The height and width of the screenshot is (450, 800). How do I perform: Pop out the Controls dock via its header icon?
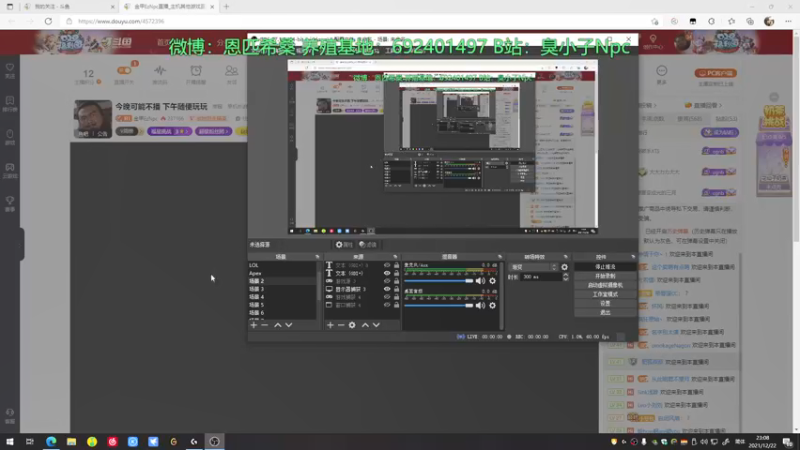(x=633, y=257)
